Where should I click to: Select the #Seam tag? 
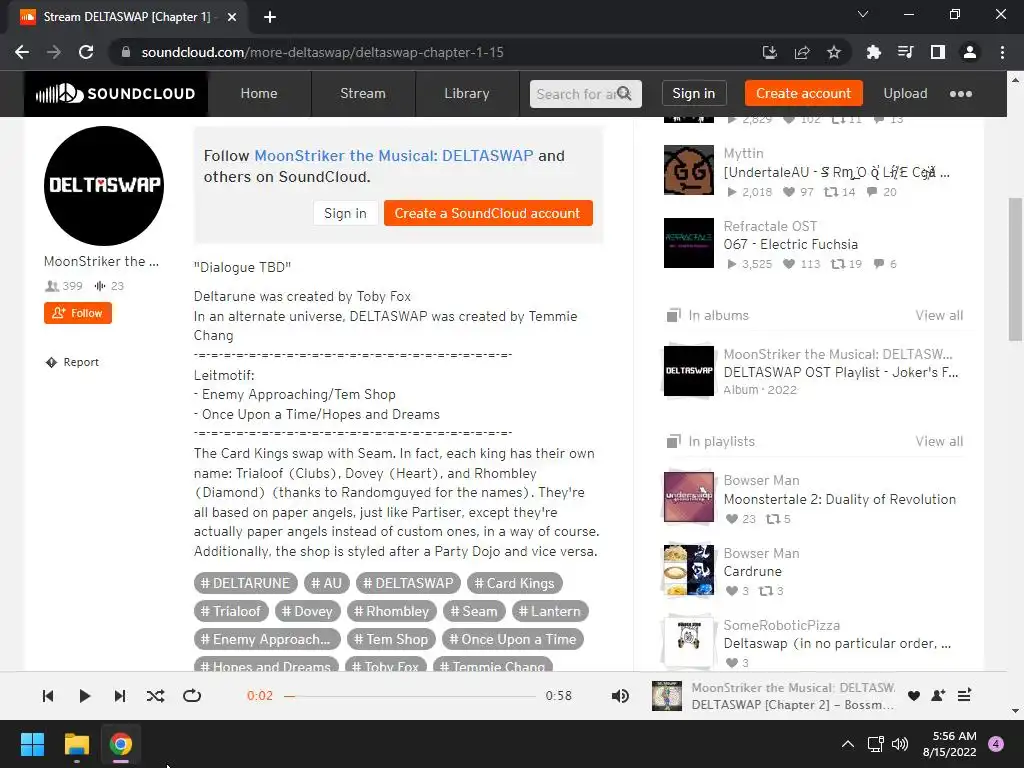473,611
